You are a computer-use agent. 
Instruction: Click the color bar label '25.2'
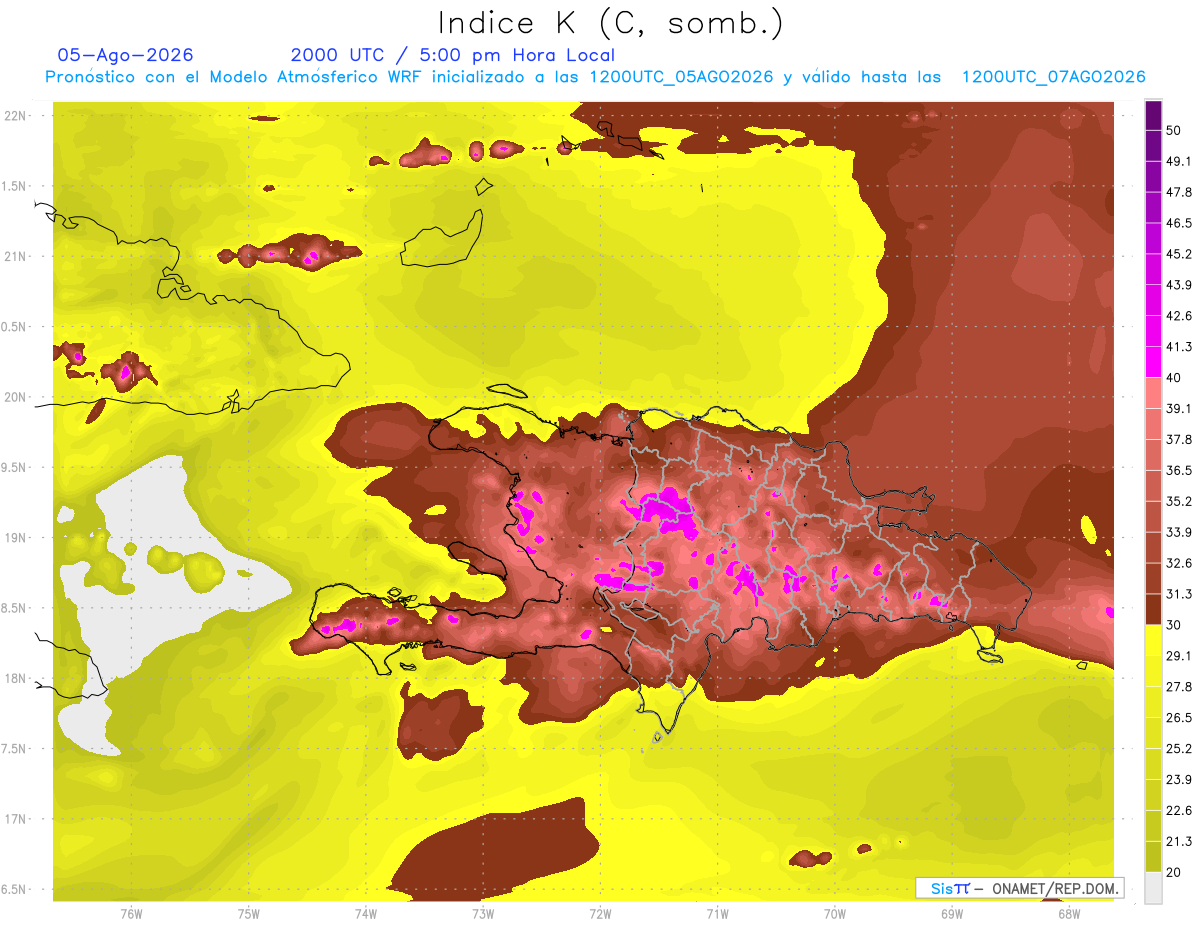(1179, 749)
